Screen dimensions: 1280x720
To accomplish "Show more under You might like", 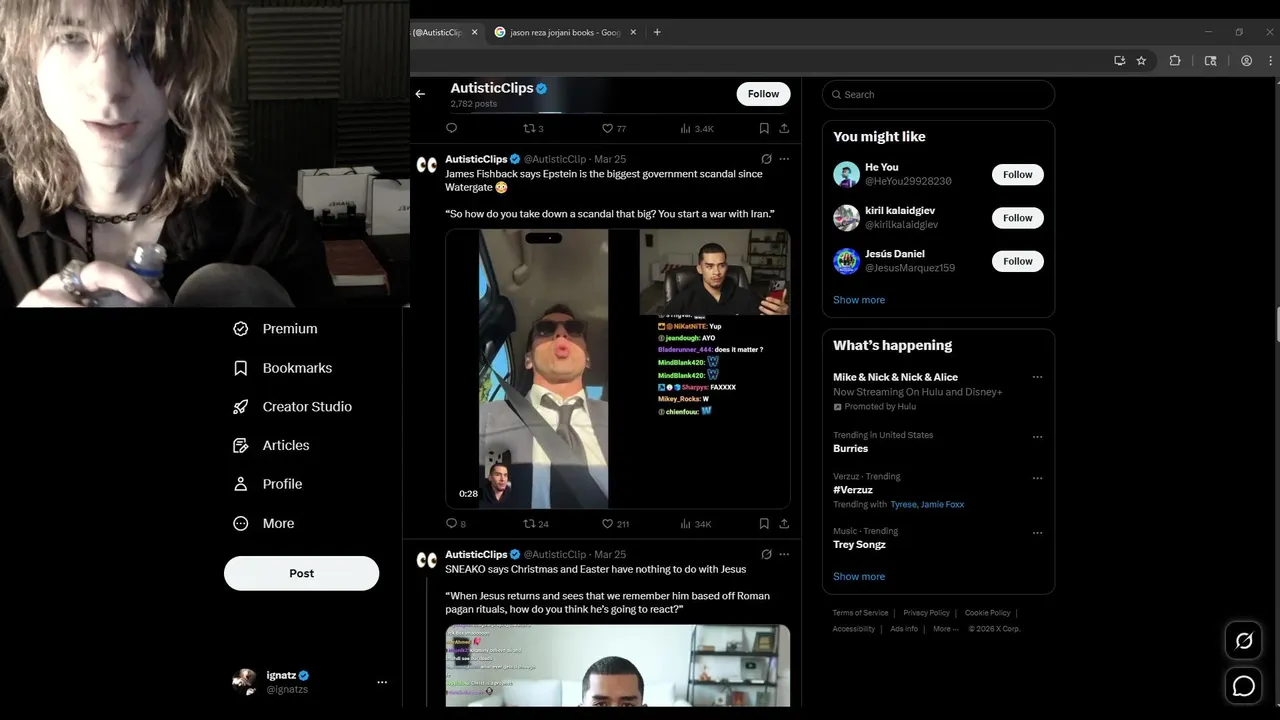I will [x=859, y=300].
